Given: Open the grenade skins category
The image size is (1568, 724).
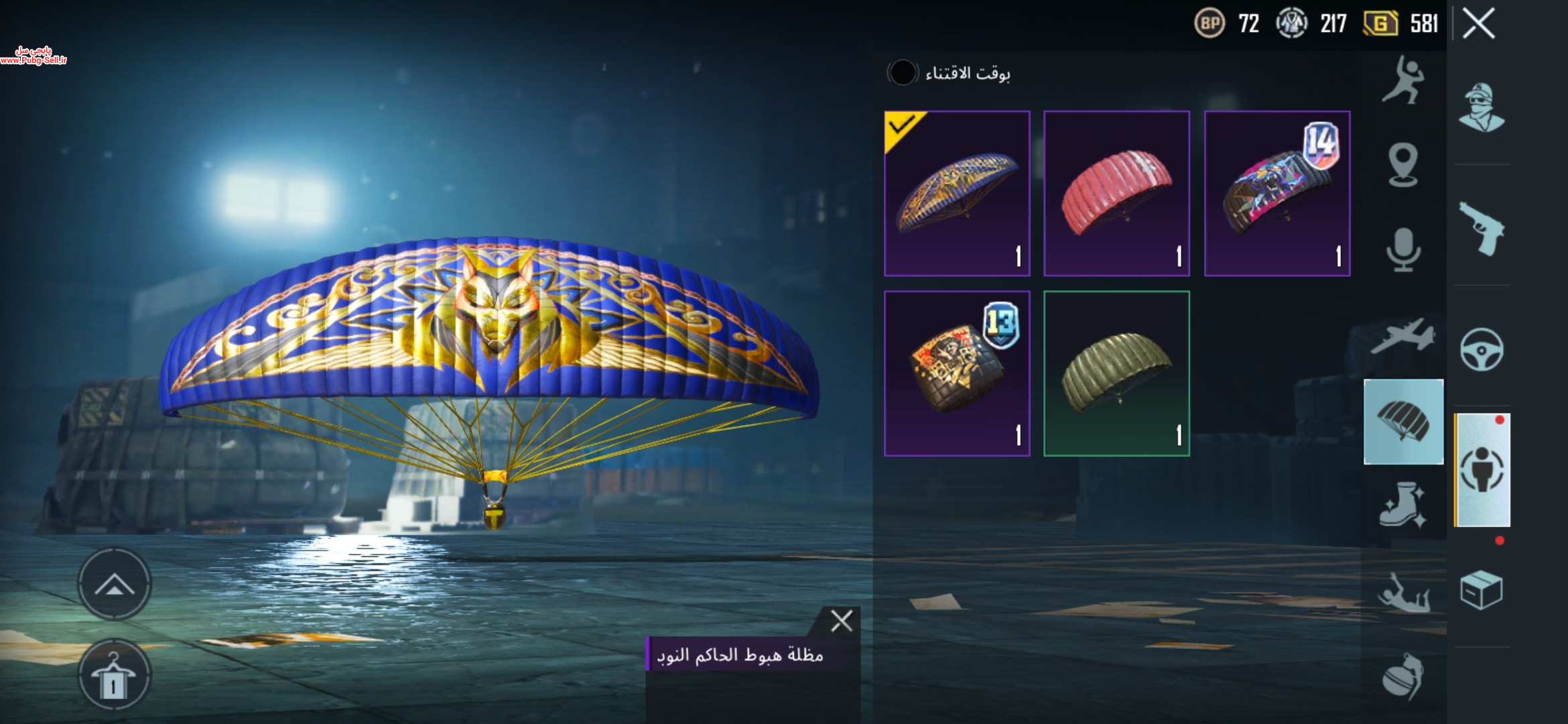Looking at the screenshot, I should (1402, 677).
